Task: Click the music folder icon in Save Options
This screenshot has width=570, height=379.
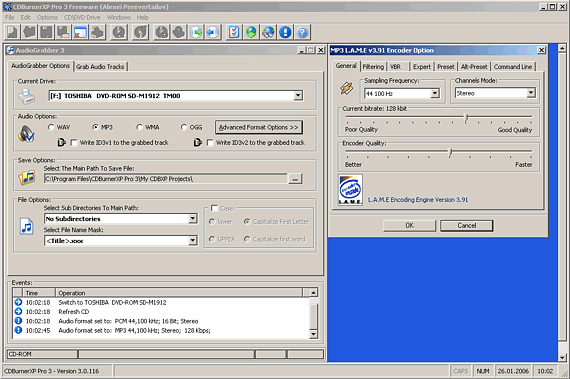Action: click(x=27, y=177)
